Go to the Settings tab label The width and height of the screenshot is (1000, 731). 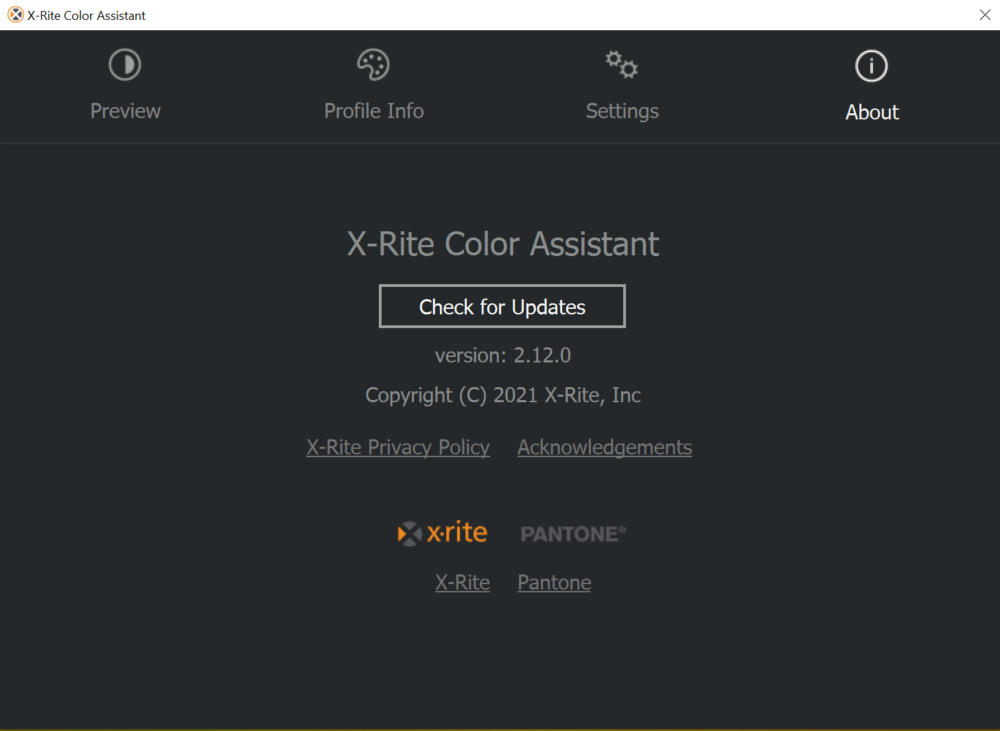622,111
